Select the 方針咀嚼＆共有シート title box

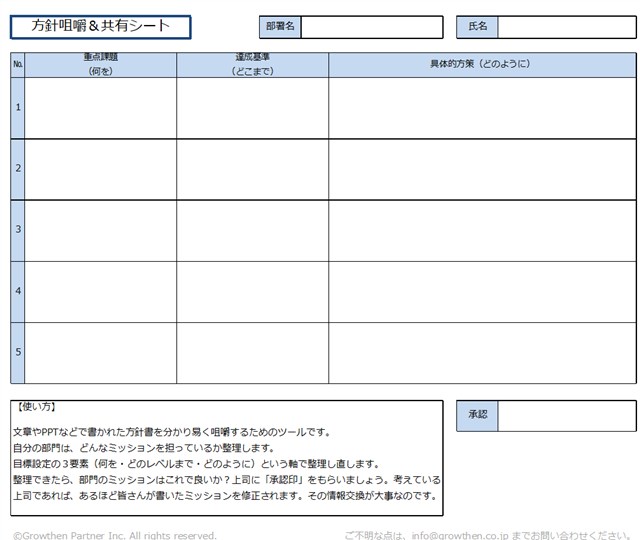coord(101,27)
